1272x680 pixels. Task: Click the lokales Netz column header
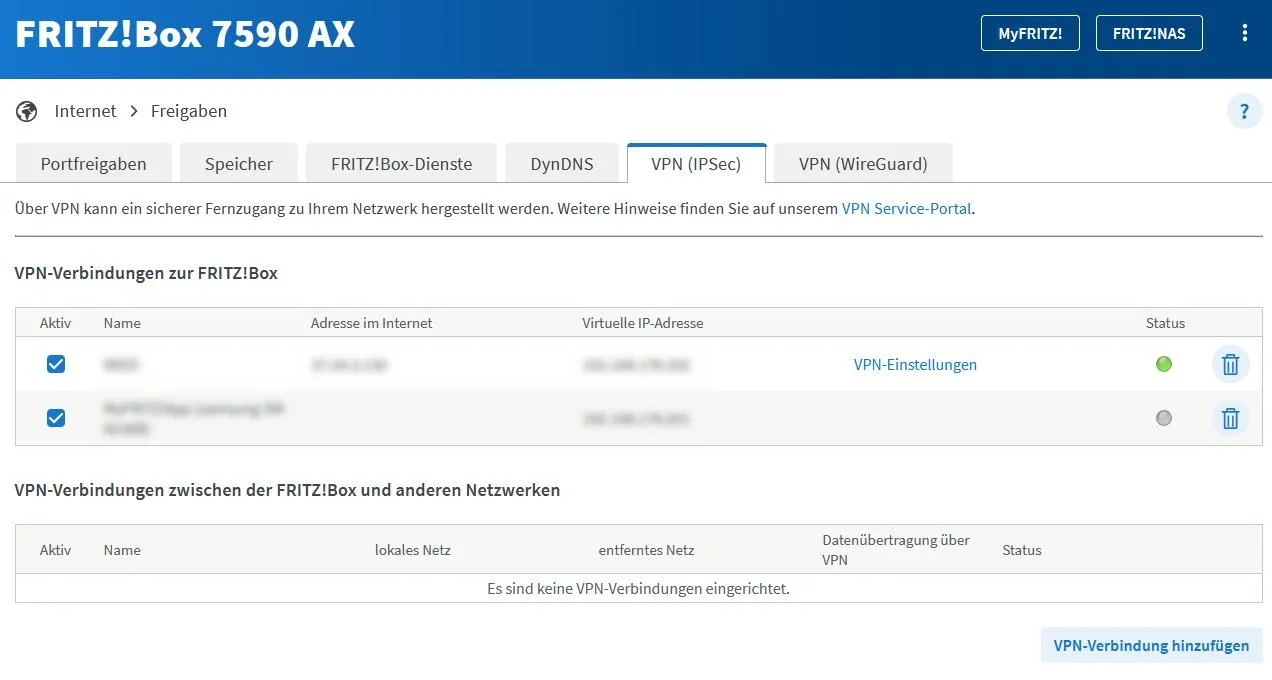(x=413, y=550)
